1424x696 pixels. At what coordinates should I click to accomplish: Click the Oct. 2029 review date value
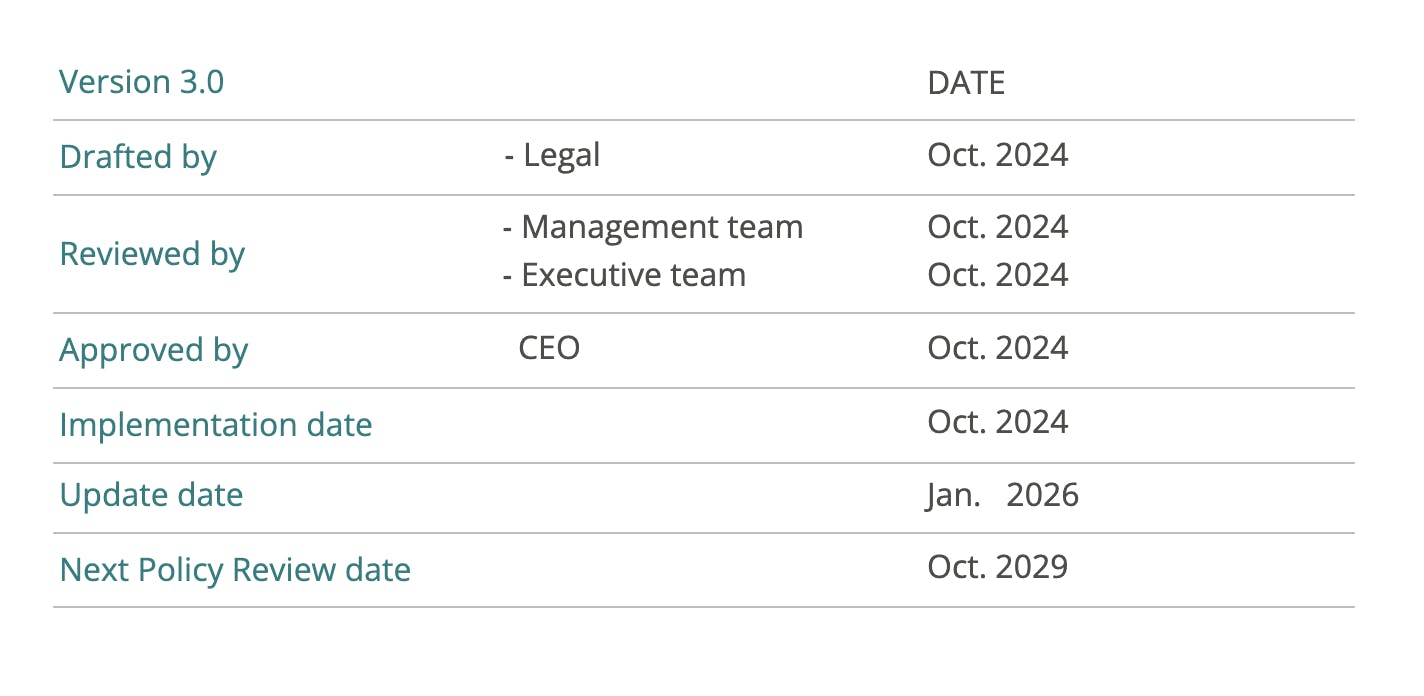pos(997,567)
